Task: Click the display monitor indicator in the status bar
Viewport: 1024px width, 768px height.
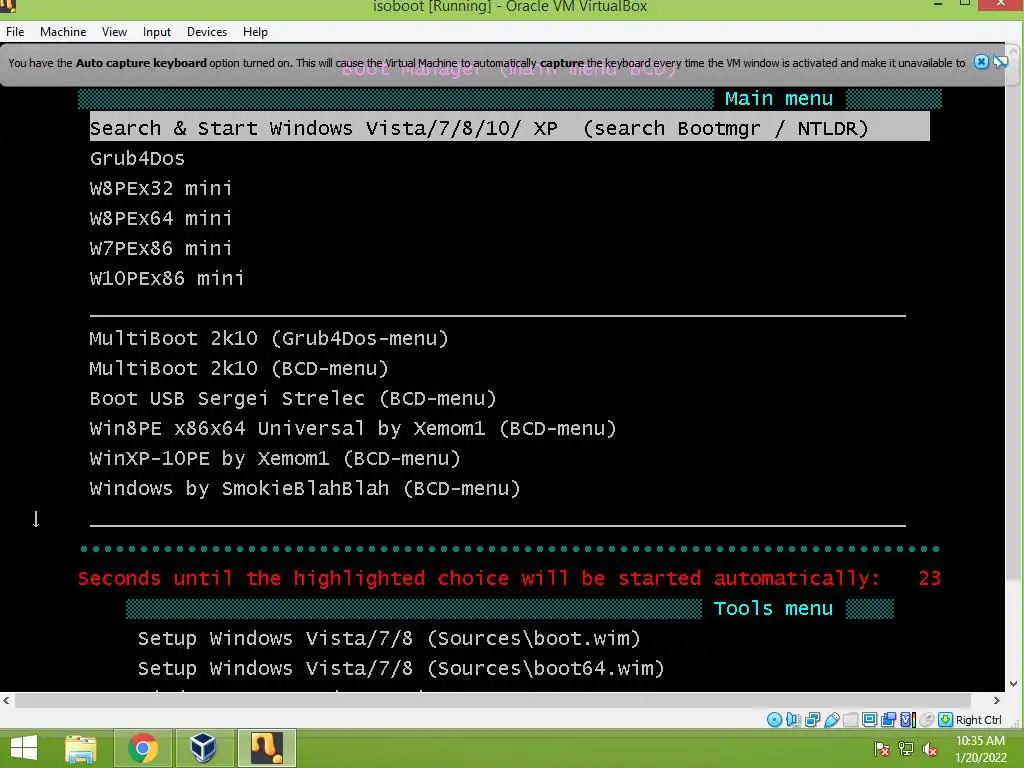Action: click(869, 720)
